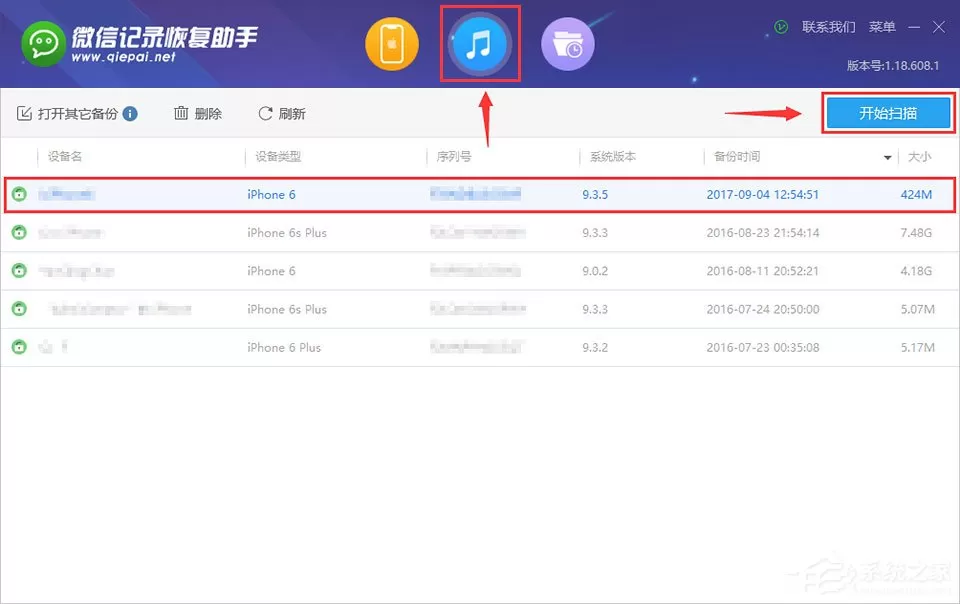Click the 开始扫描 start scan button
Viewport: 960px width, 604px height.
(888, 113)
